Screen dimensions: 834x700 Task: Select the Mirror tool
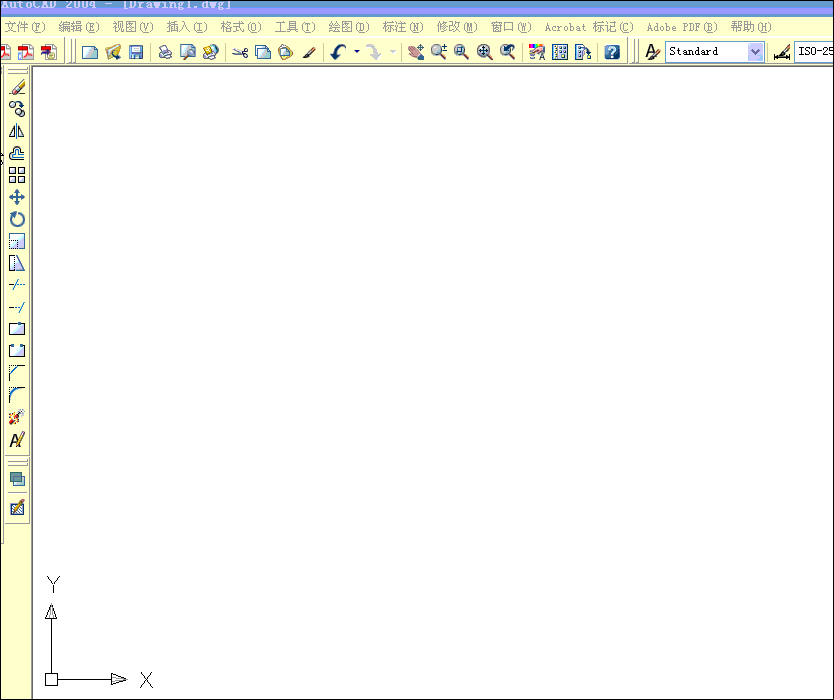click(x=17, y=131)
